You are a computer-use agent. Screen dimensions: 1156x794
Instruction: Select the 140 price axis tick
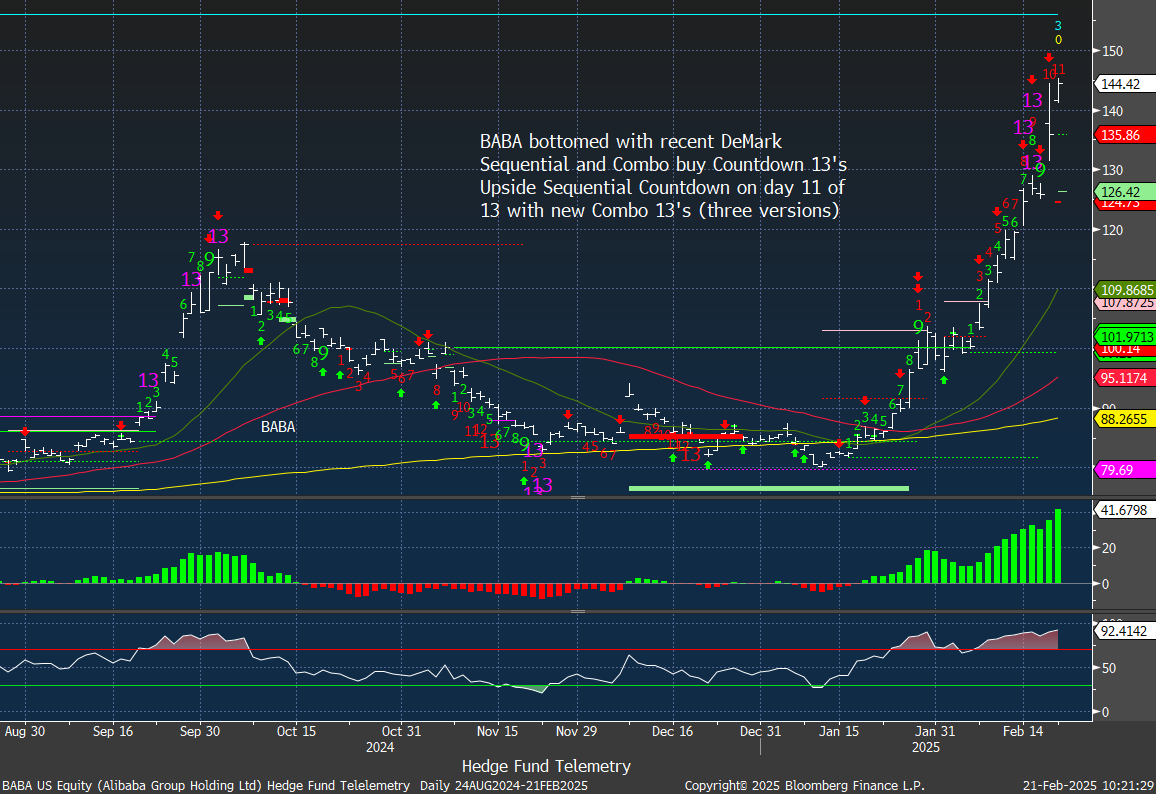[x=1113, y=111]
